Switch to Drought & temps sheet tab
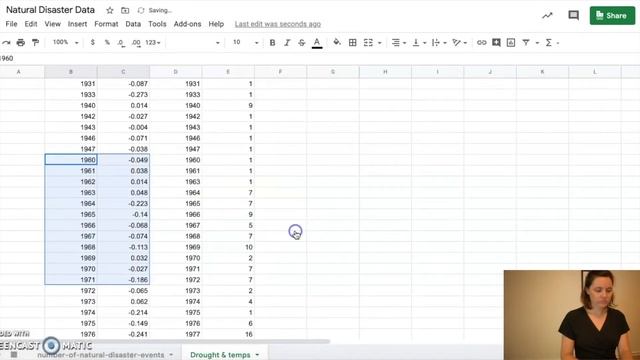Viewport: 640px width, 360px height. (220, 355)
